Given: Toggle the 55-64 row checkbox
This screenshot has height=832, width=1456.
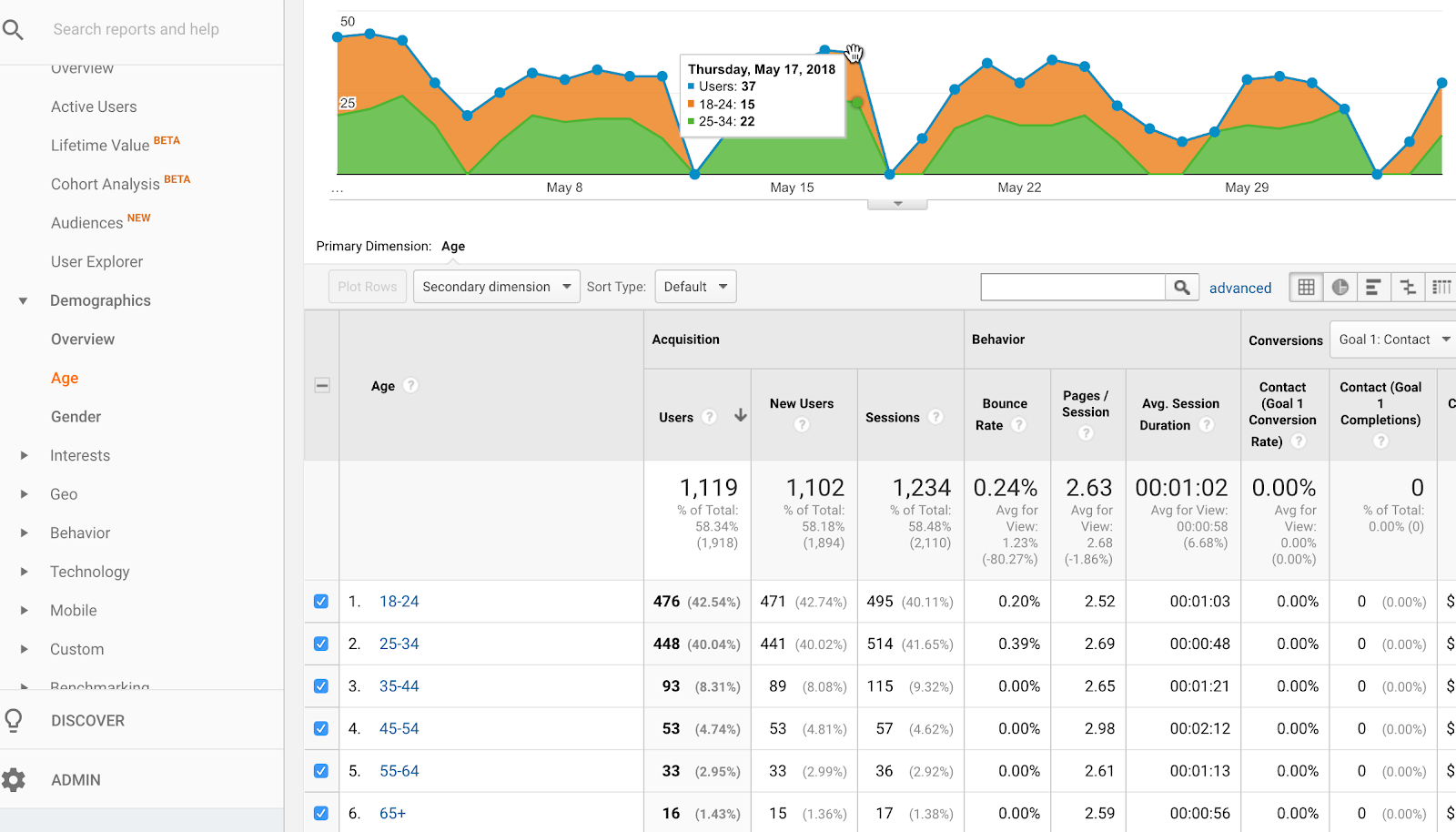Looking at the screenshot, I should tap(321, 771).
